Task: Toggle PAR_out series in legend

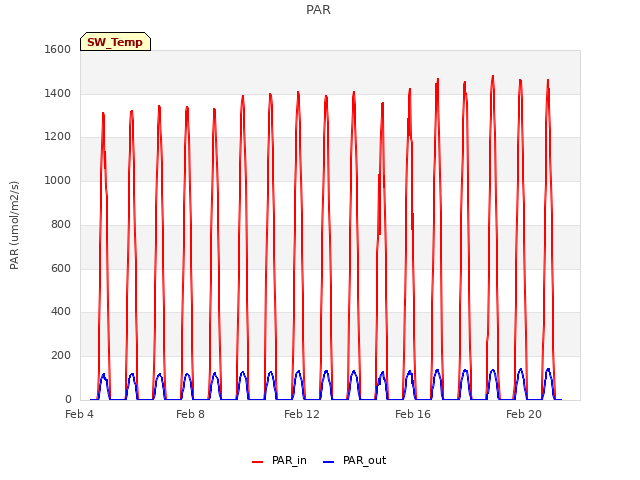Action: 354,460
